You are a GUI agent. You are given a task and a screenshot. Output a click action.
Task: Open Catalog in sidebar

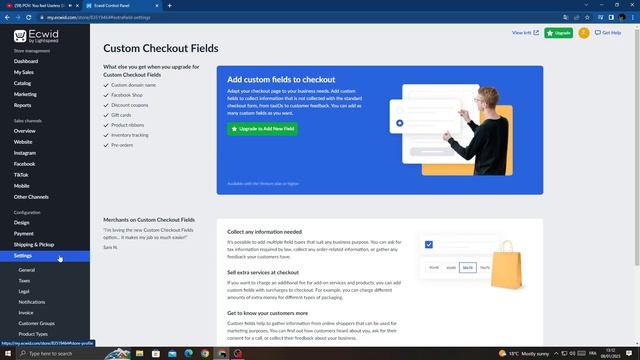point(22,83)
